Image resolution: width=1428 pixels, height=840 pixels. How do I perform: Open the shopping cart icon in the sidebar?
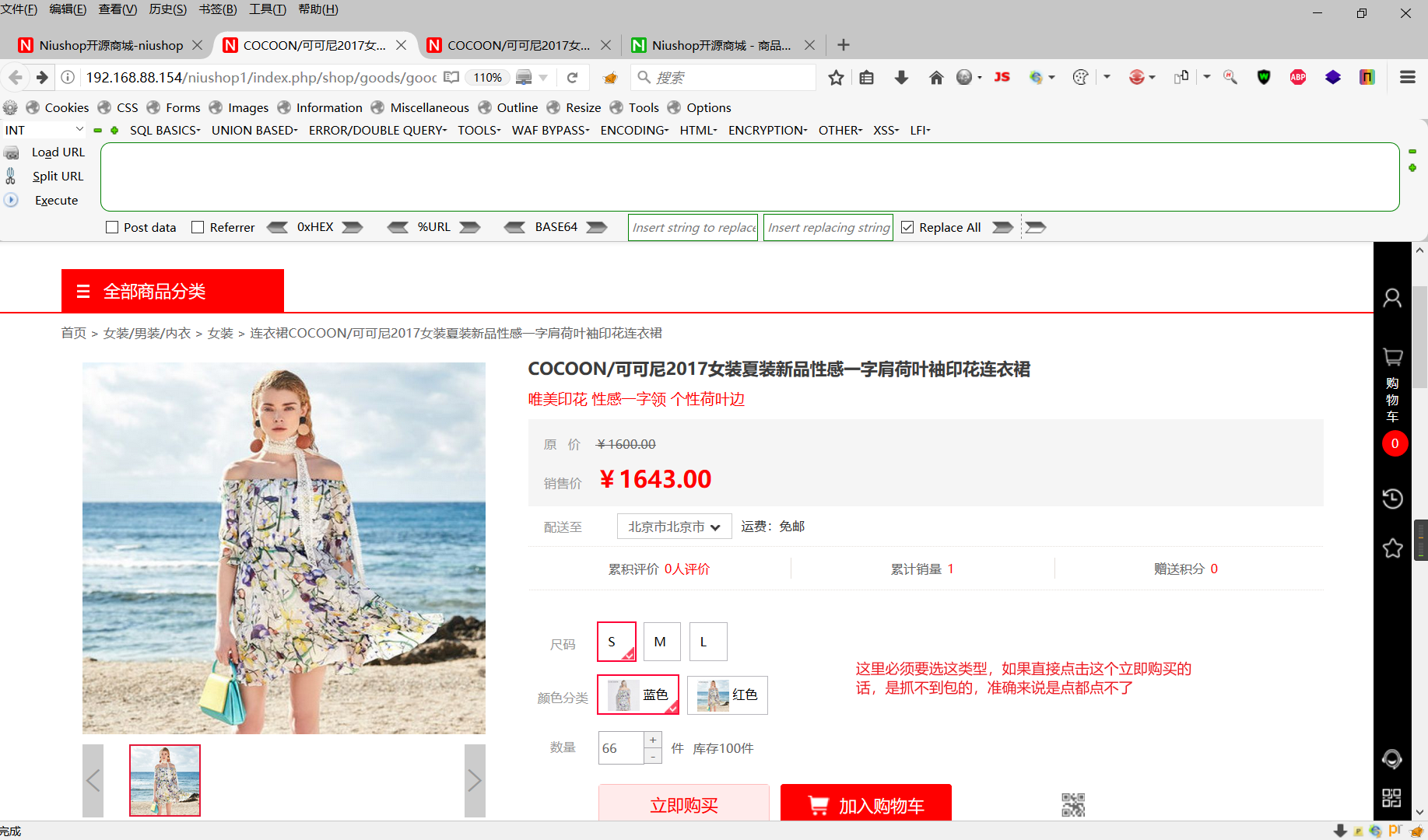click(x=1392, y=357)
